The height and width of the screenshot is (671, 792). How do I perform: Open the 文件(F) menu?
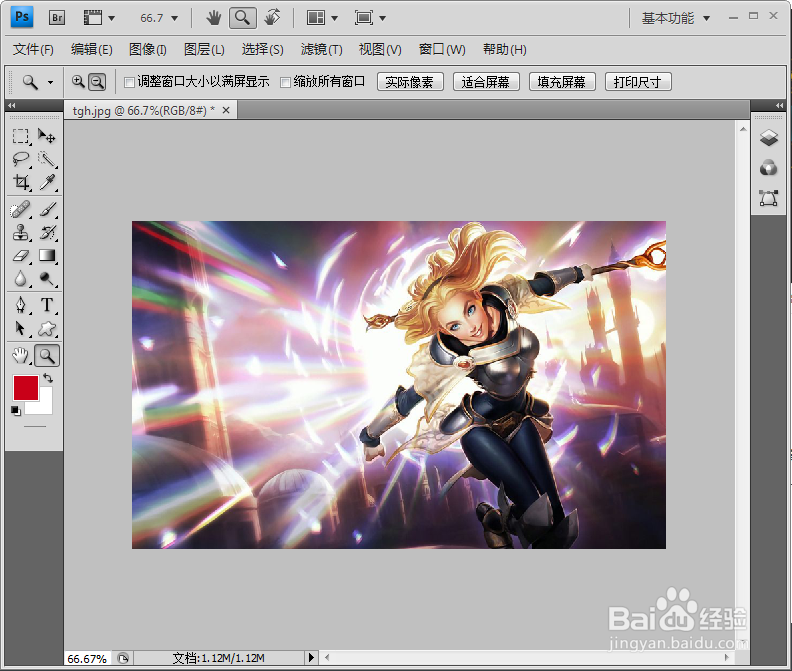[x=33, y=50]
